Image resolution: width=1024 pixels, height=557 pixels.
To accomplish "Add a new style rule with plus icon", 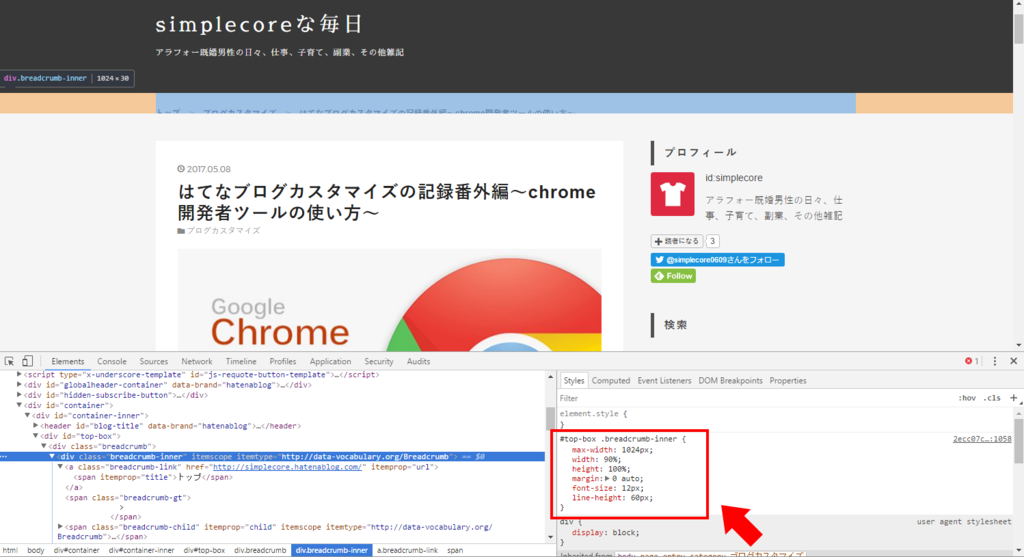I will (1014, 398).
